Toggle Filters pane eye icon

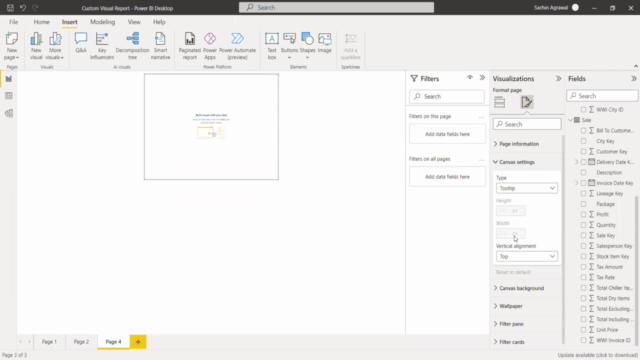(x=470, y=78)
